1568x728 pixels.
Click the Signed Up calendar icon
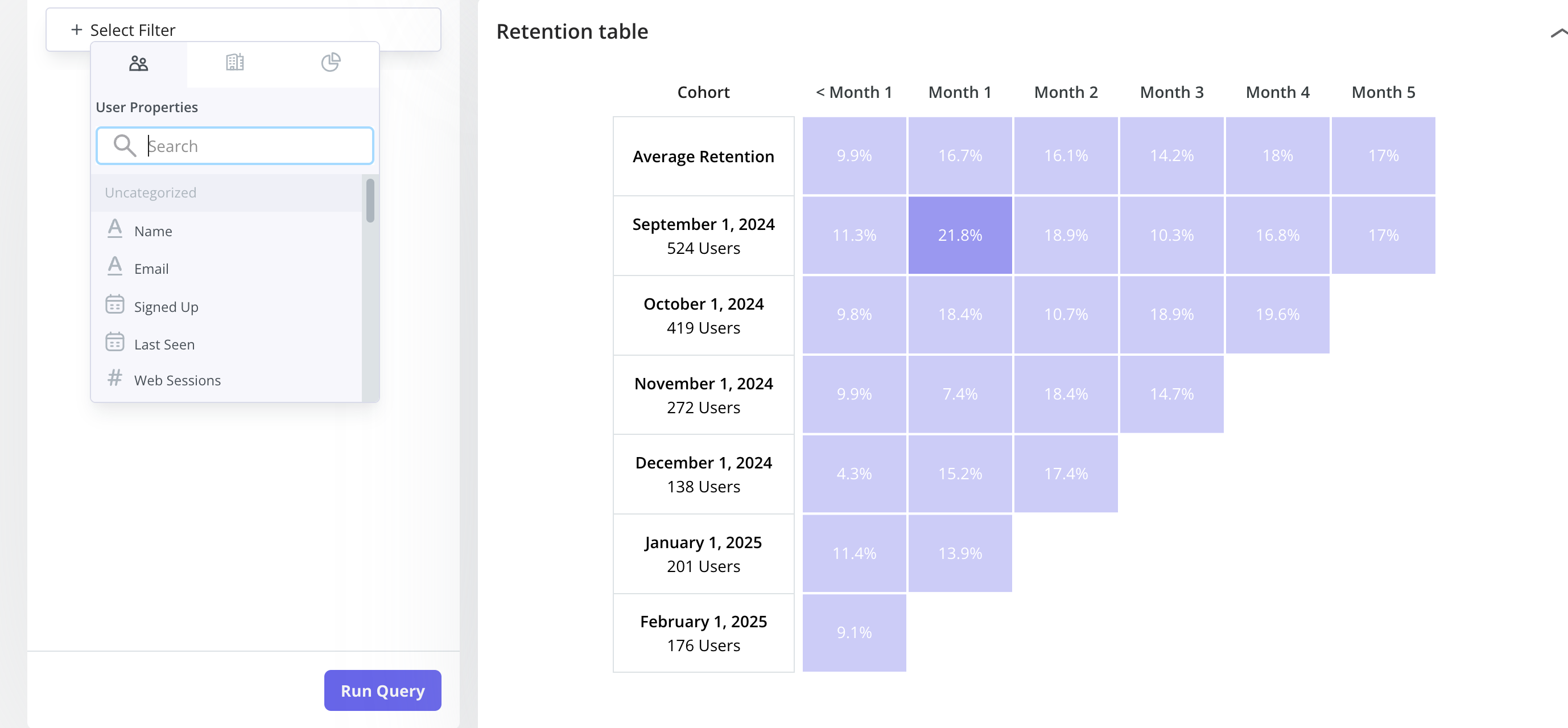114,306
